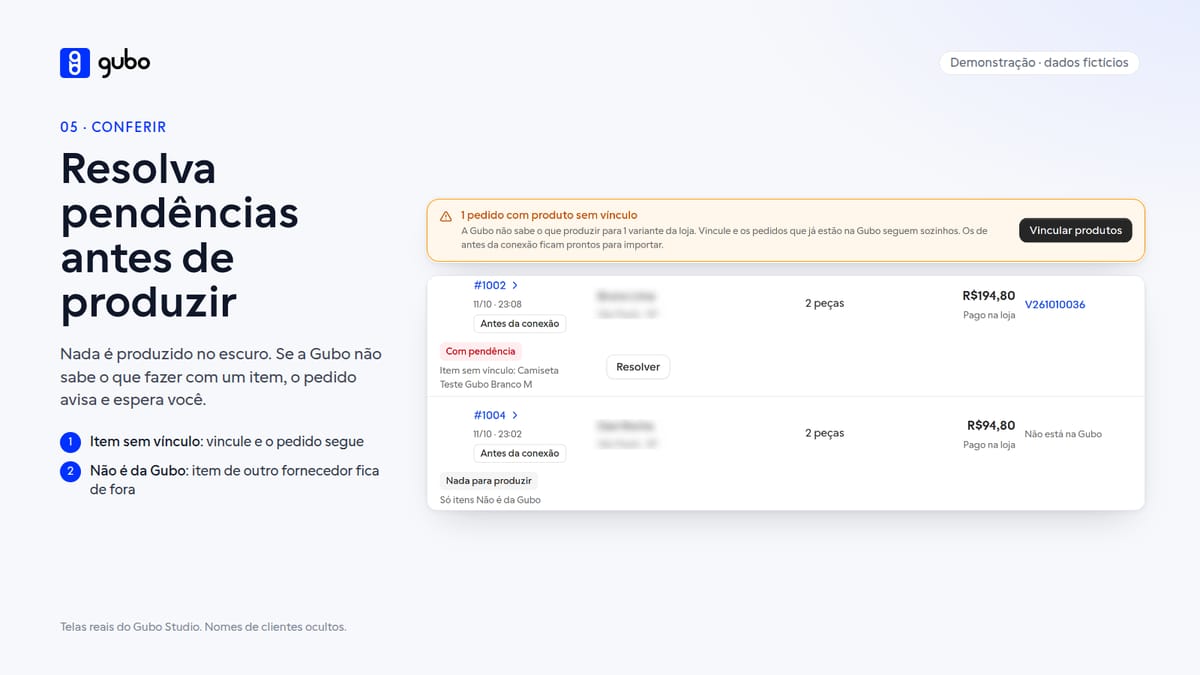Click the 2 peças cell of order #1004
The width and height of the screenshot is (1200, 675).
(x=824, y=433)
